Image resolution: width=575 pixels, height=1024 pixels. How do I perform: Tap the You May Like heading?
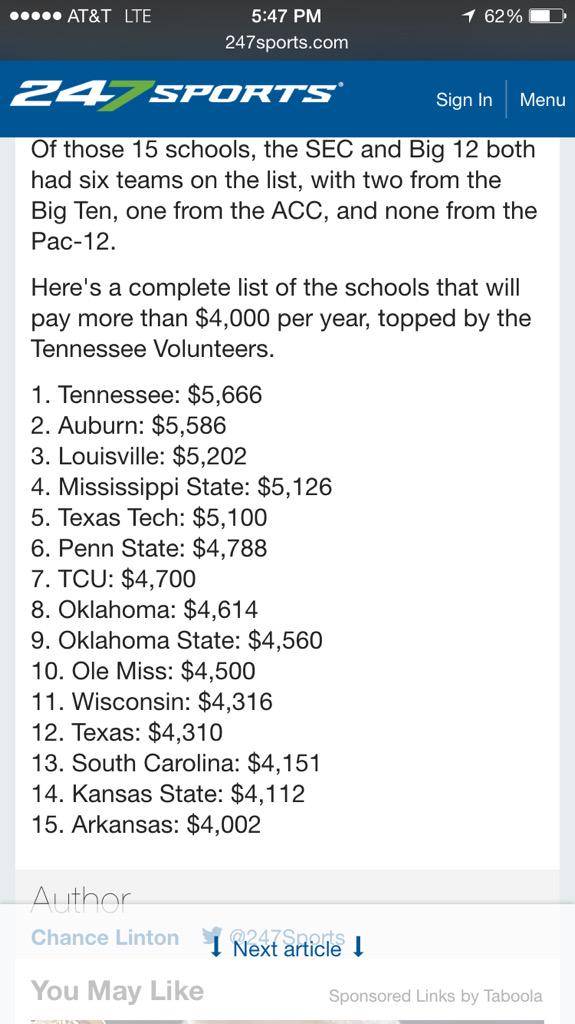click(x=117, y=991)
